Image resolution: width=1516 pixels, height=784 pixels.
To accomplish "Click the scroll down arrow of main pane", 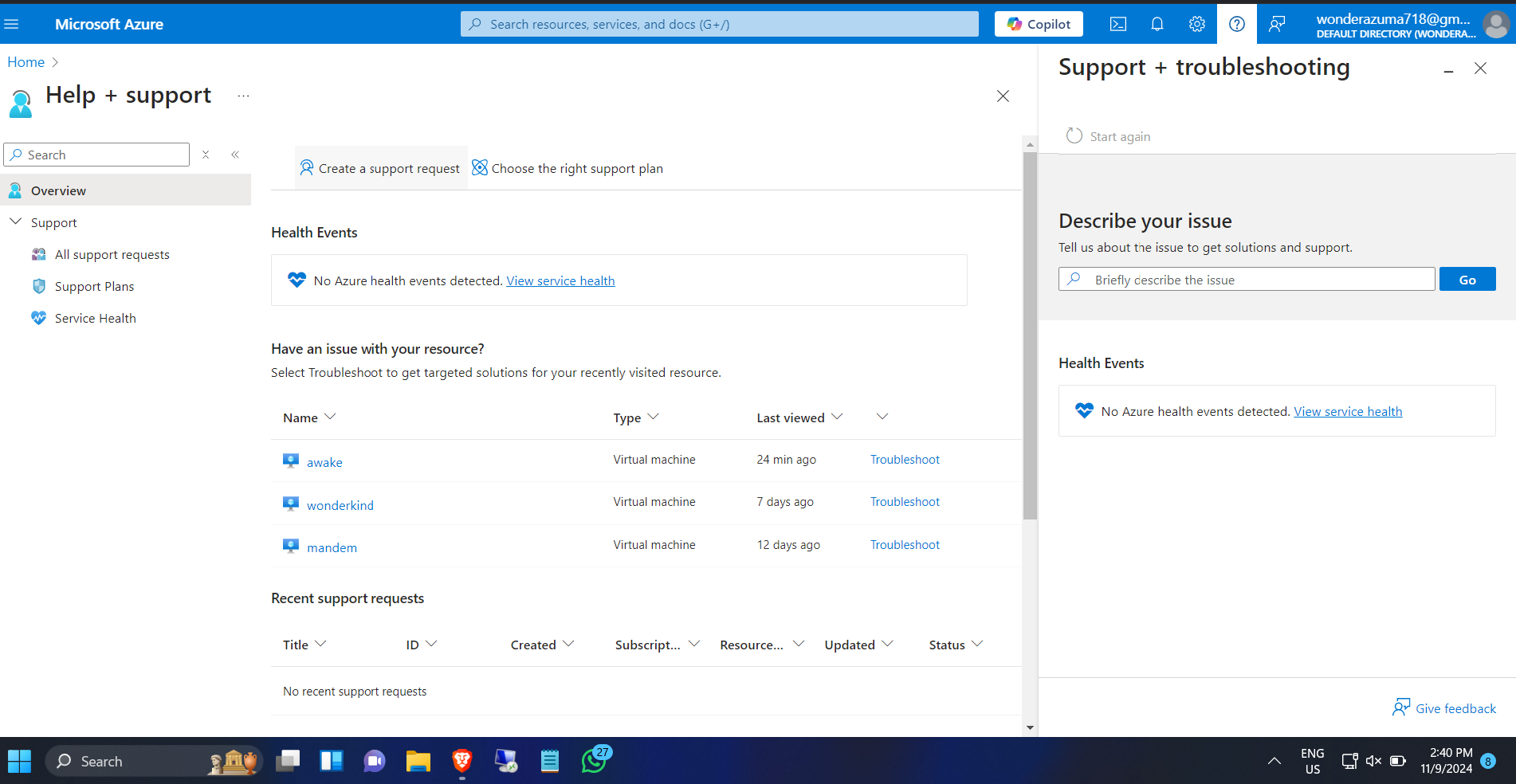I will 1030,727.
